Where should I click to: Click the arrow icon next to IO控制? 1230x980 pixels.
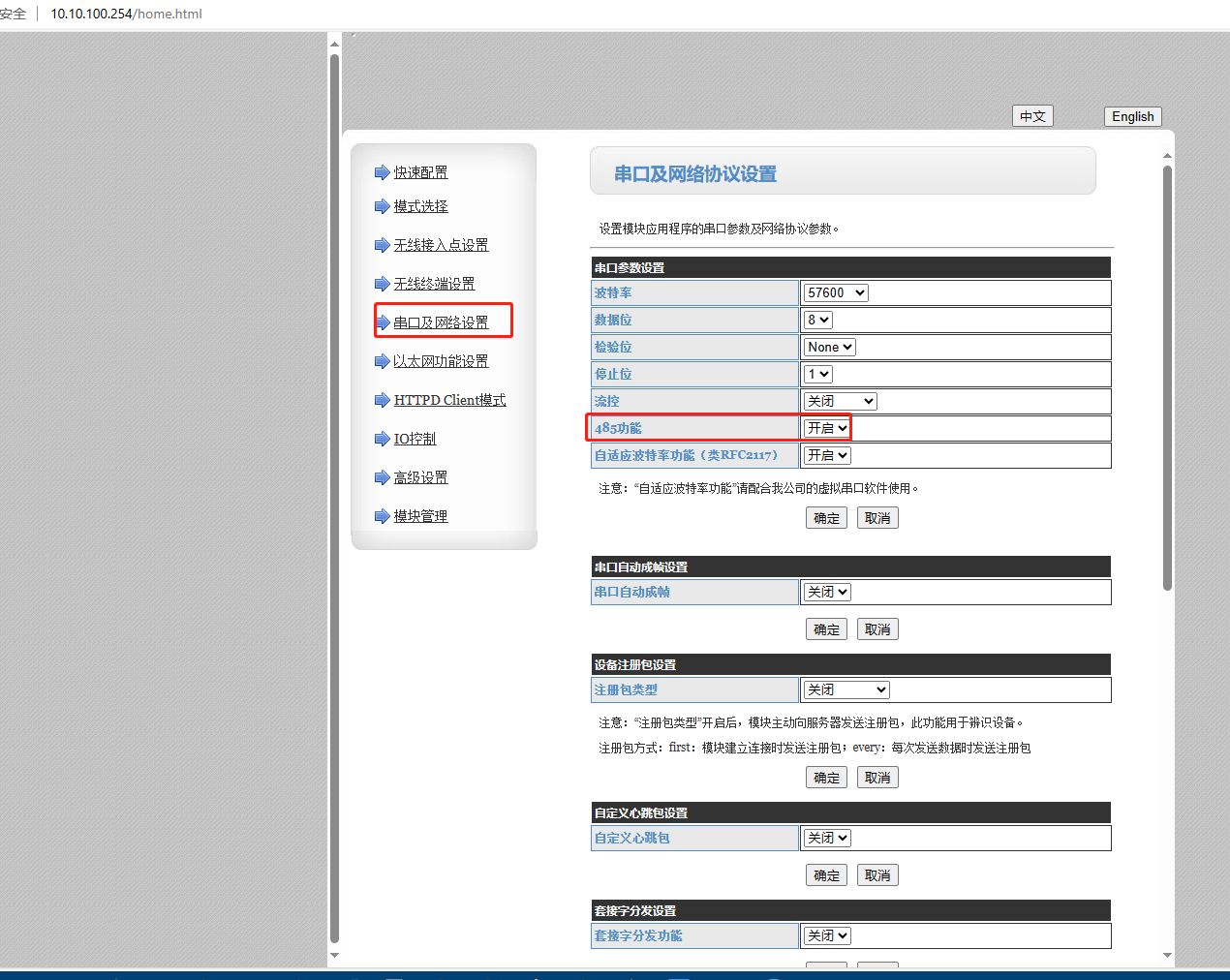click(382, 439)
